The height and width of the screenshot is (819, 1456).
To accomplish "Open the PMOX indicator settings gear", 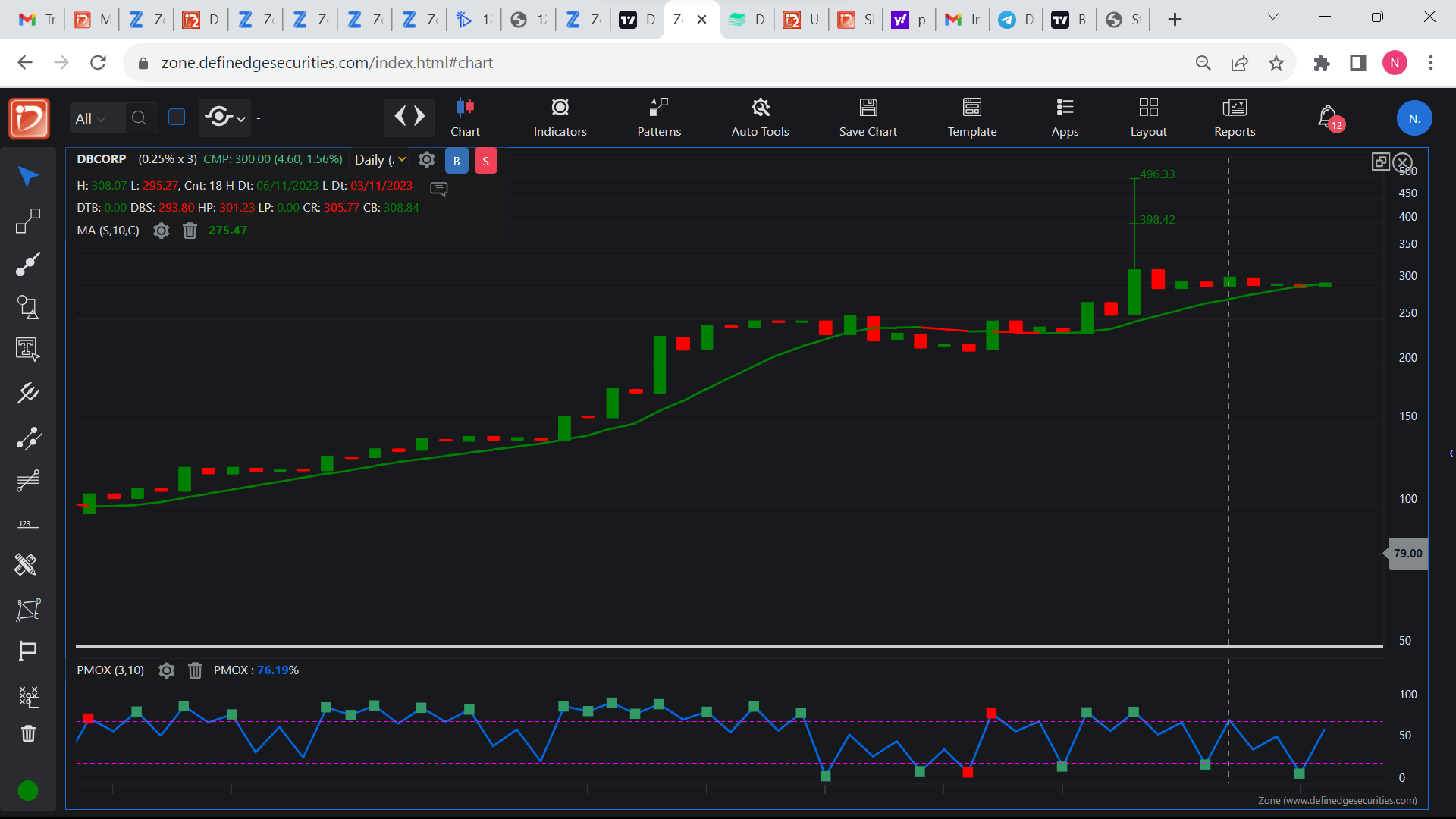I will point(167,670).
